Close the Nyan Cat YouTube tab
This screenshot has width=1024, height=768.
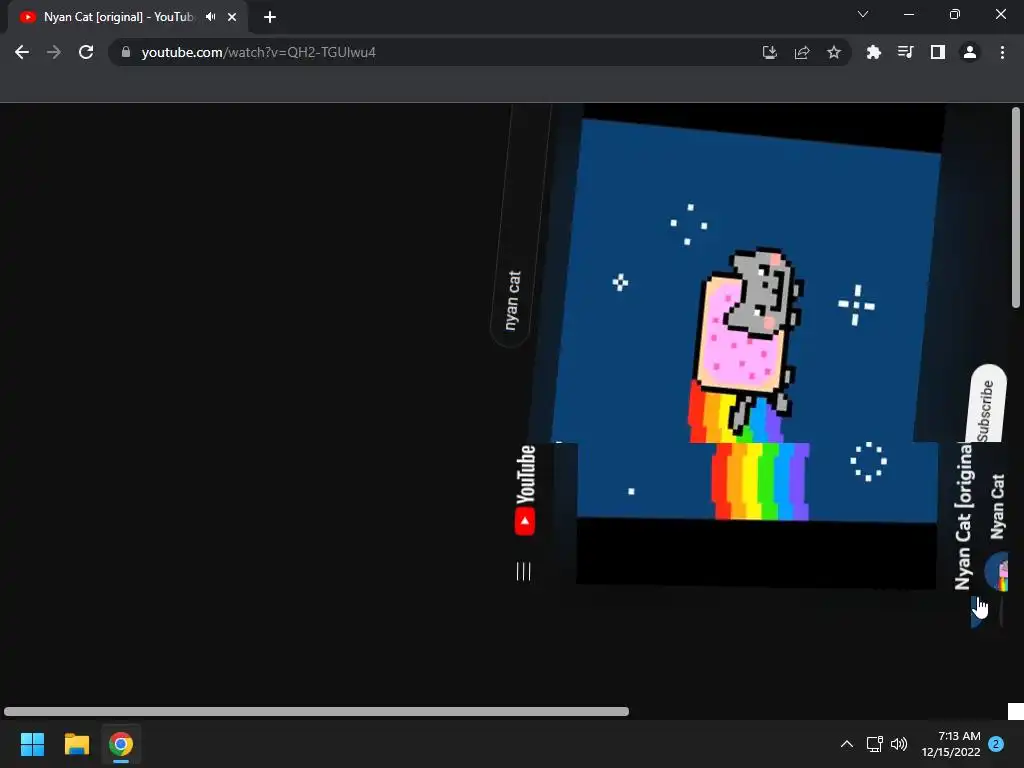pyautogui.click(x=232, y=17)
